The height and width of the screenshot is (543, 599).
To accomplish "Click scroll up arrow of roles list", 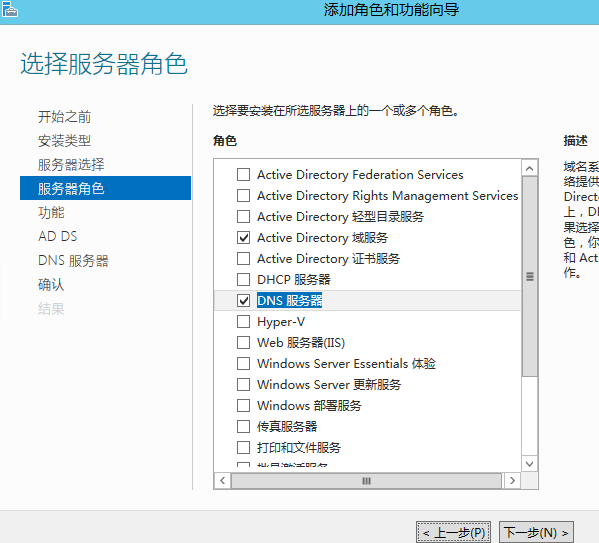I will [529, 168].
